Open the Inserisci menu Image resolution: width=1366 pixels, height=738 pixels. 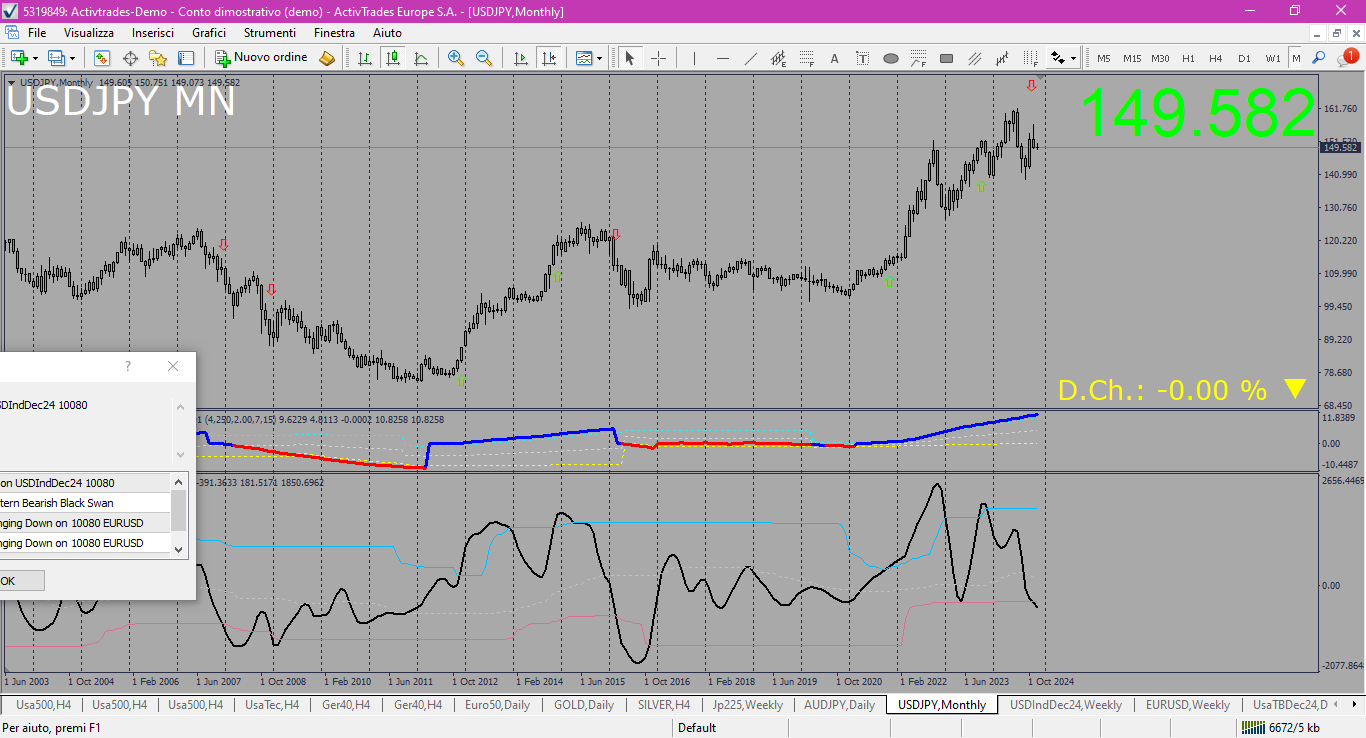(153, 33)
